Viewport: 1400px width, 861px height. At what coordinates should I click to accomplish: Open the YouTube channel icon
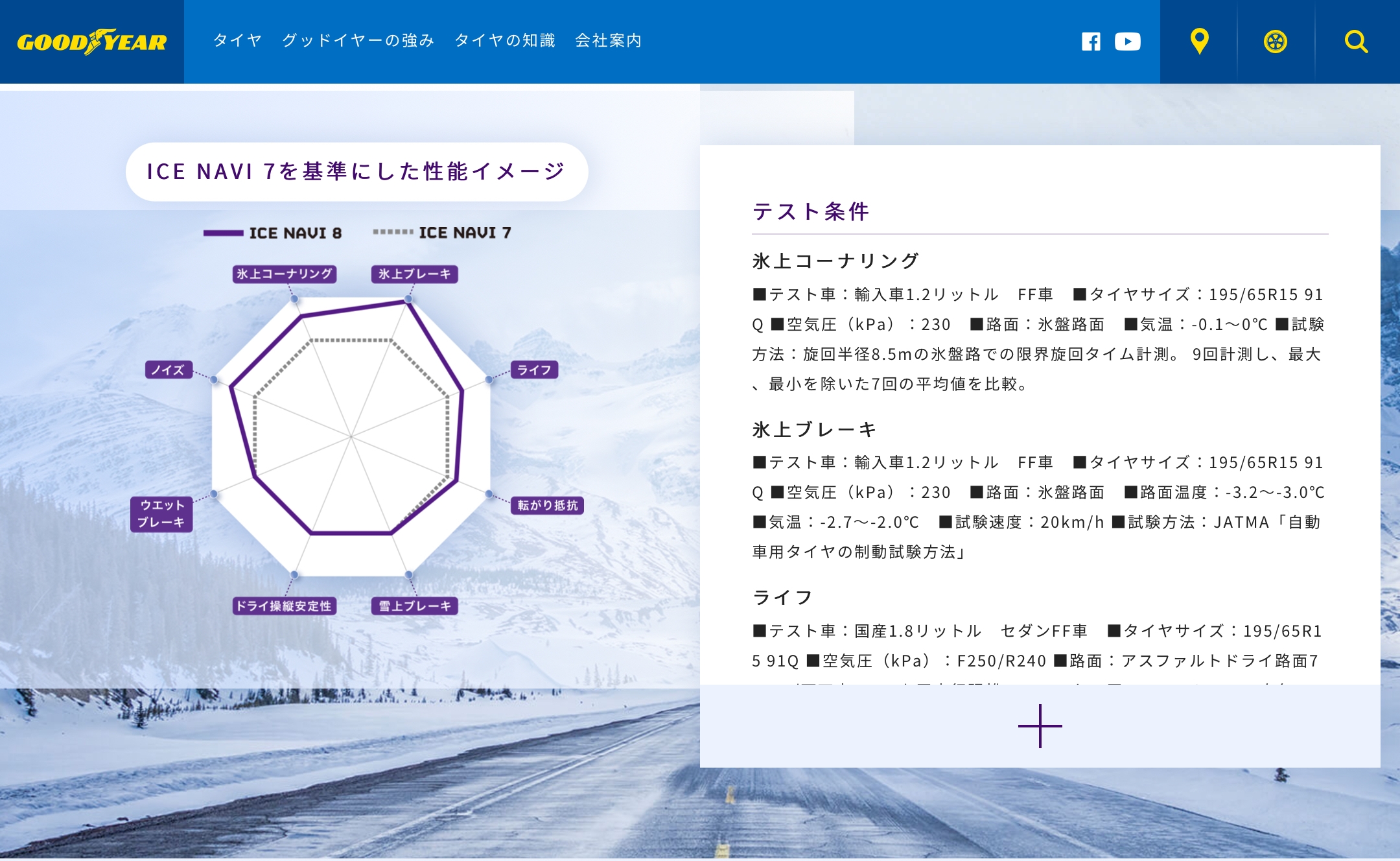[1127, 41]
